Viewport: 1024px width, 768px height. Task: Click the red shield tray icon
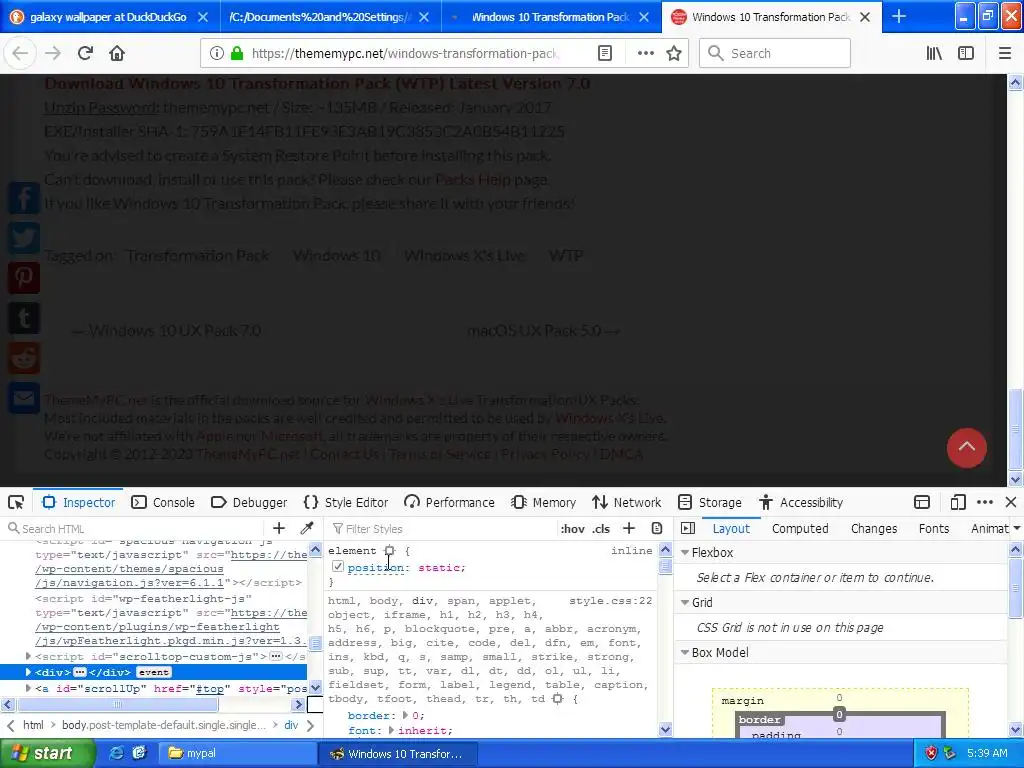931,753
